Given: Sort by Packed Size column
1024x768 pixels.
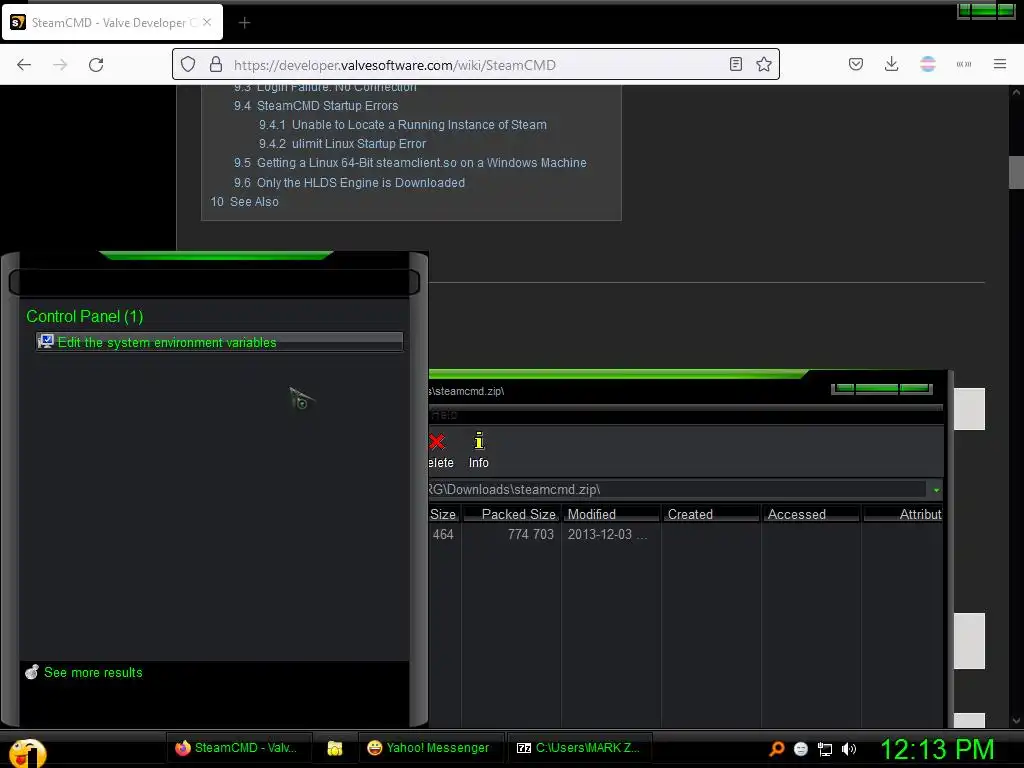Looking at the screenshot, I should (511, 515).
